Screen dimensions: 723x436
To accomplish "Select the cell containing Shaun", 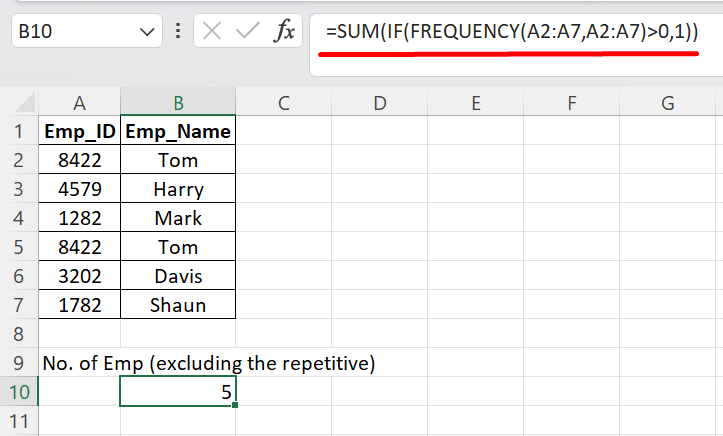I will (178, 305).
